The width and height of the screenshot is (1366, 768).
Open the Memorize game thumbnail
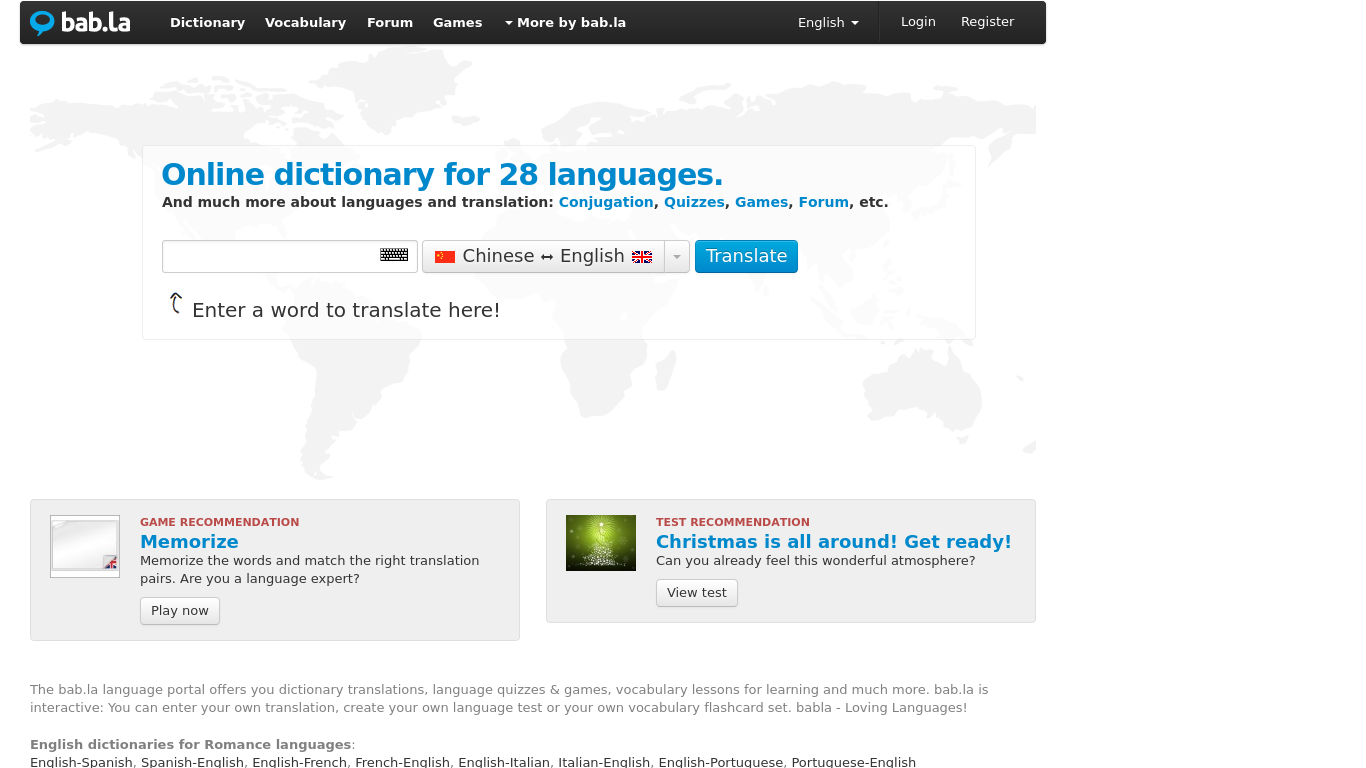tap(85, 546)
